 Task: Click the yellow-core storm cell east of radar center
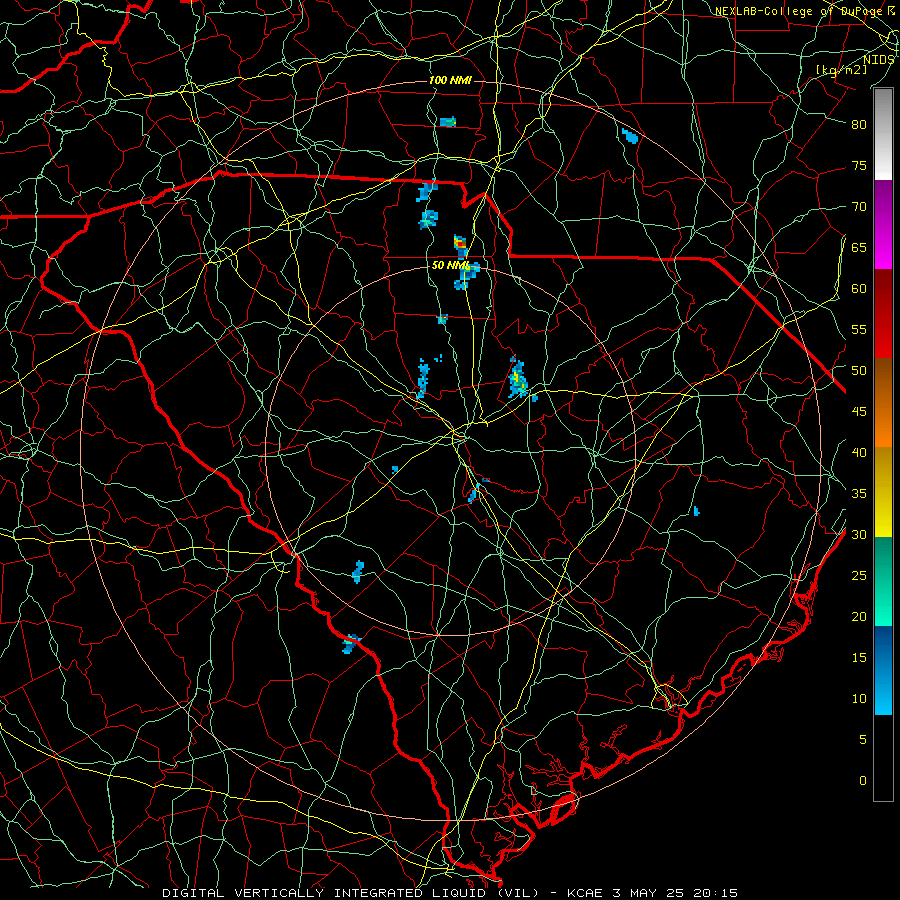pos(517,379)
